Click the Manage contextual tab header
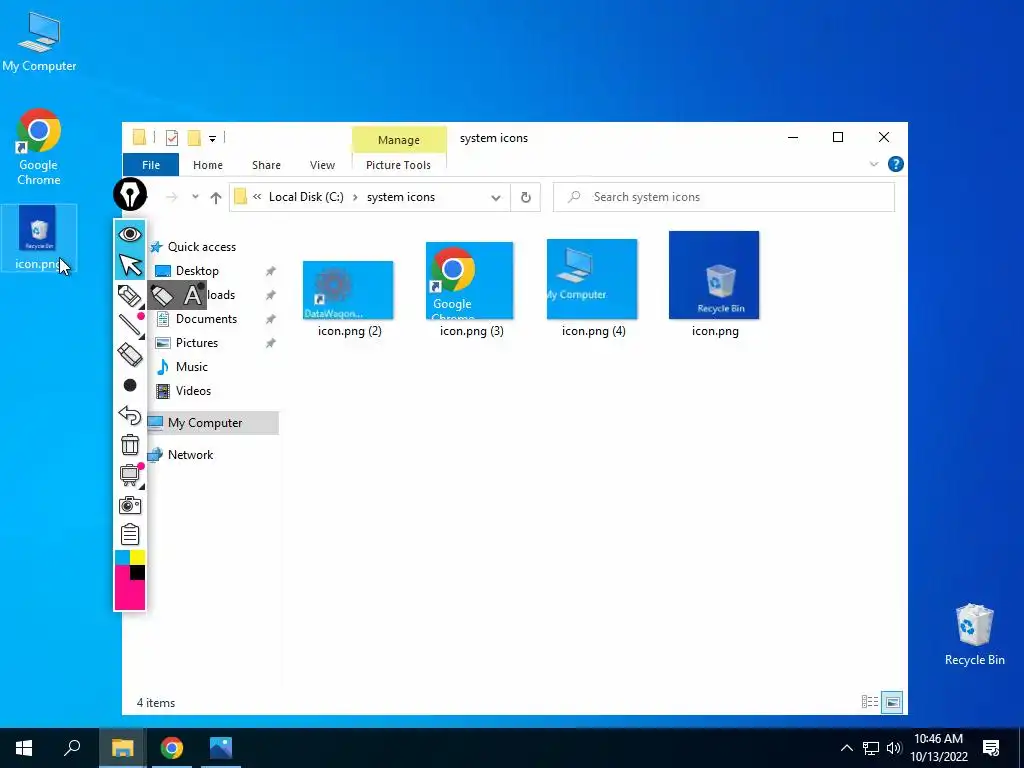 tap(399, 140)
